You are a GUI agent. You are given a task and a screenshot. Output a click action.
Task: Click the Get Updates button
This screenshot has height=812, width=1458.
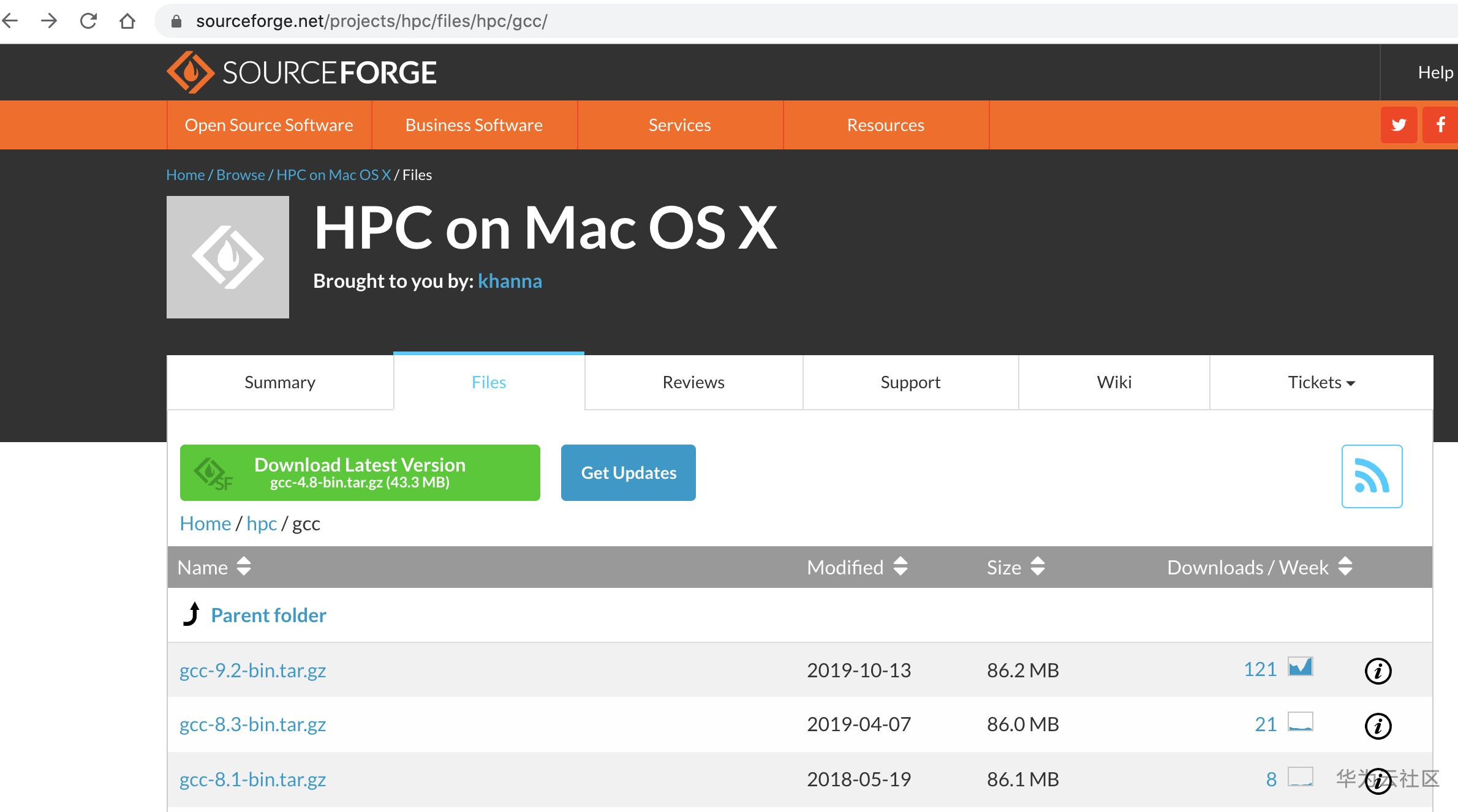[x=629, y=473]
